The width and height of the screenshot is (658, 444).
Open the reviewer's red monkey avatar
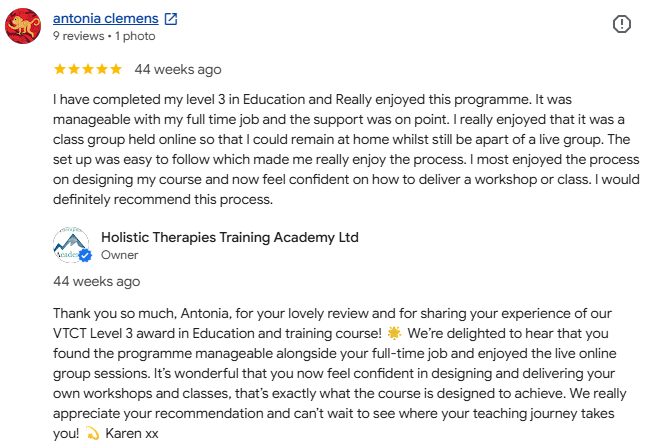[23, 26]
